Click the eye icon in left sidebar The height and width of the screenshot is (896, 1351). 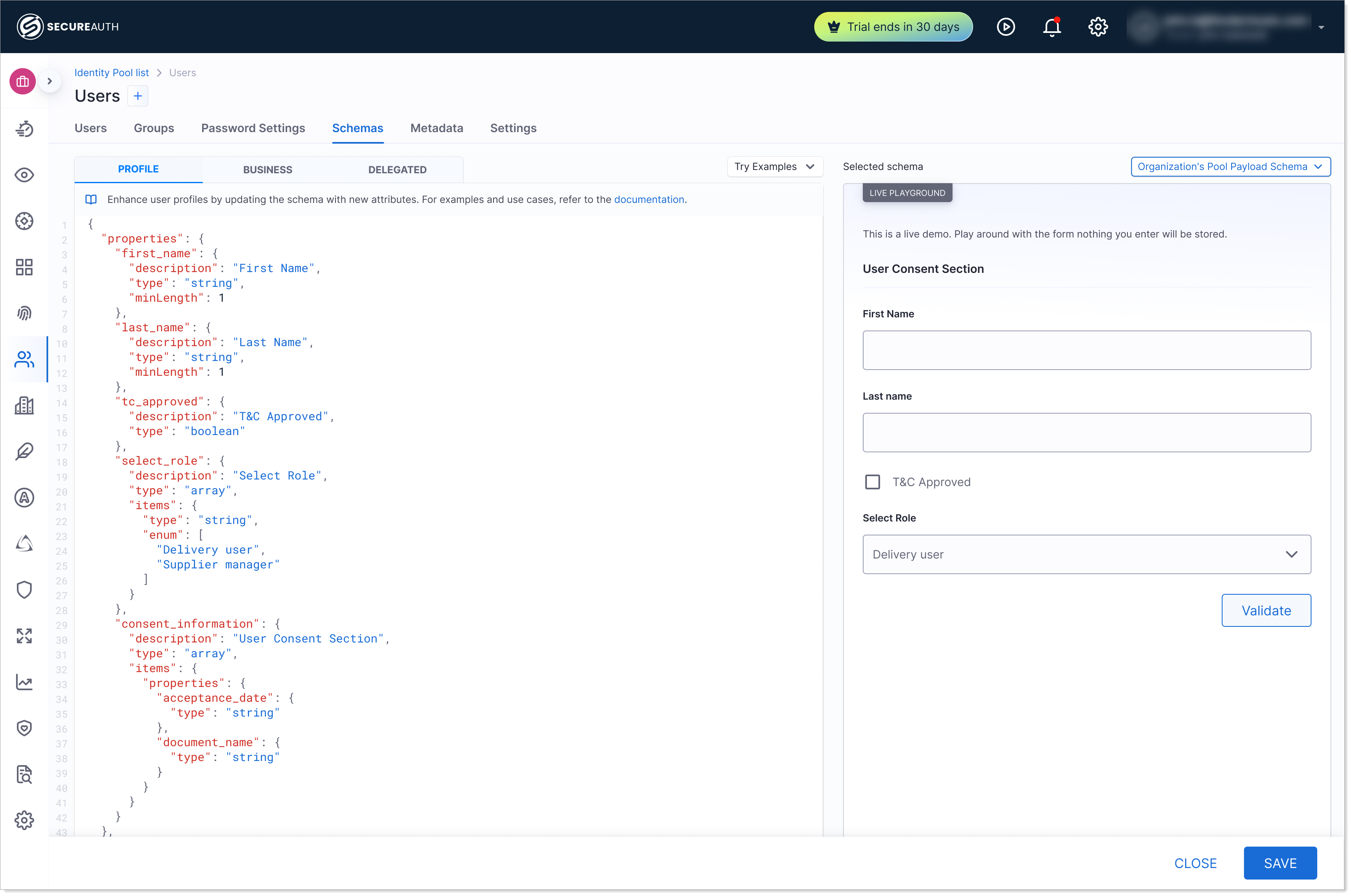click(24, 175)
